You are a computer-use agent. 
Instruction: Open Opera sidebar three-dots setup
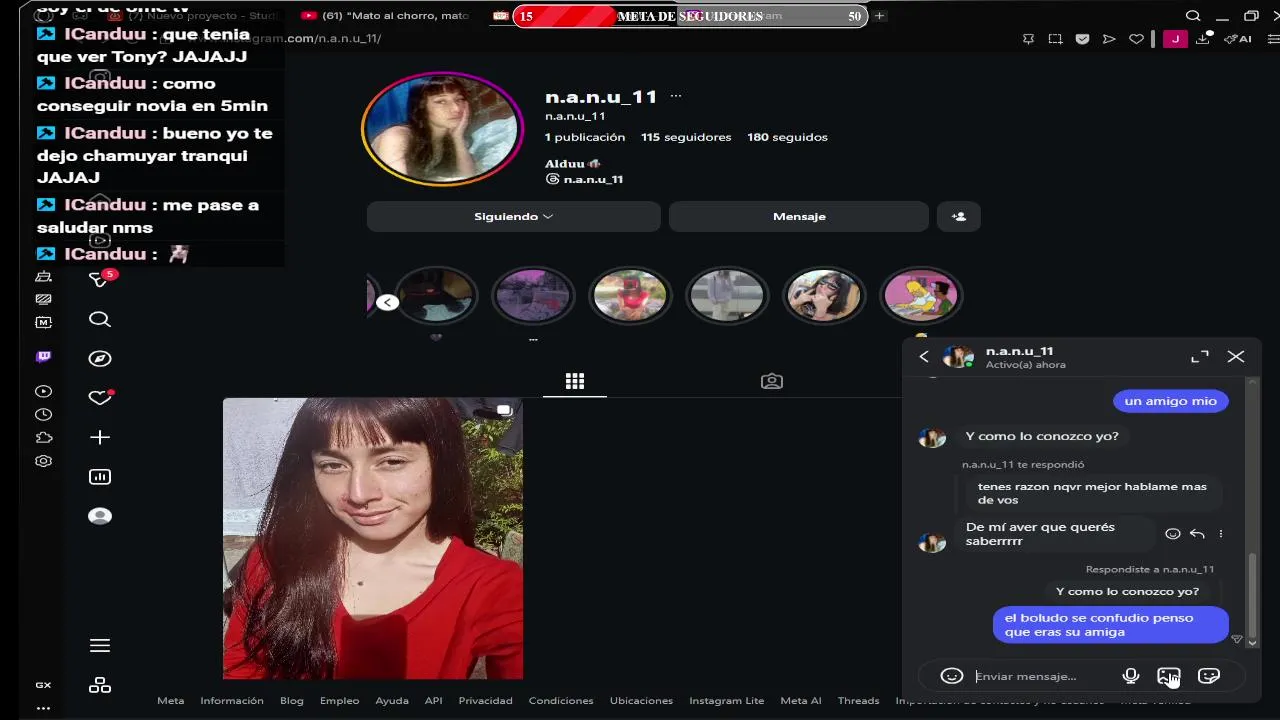(43, 708)
